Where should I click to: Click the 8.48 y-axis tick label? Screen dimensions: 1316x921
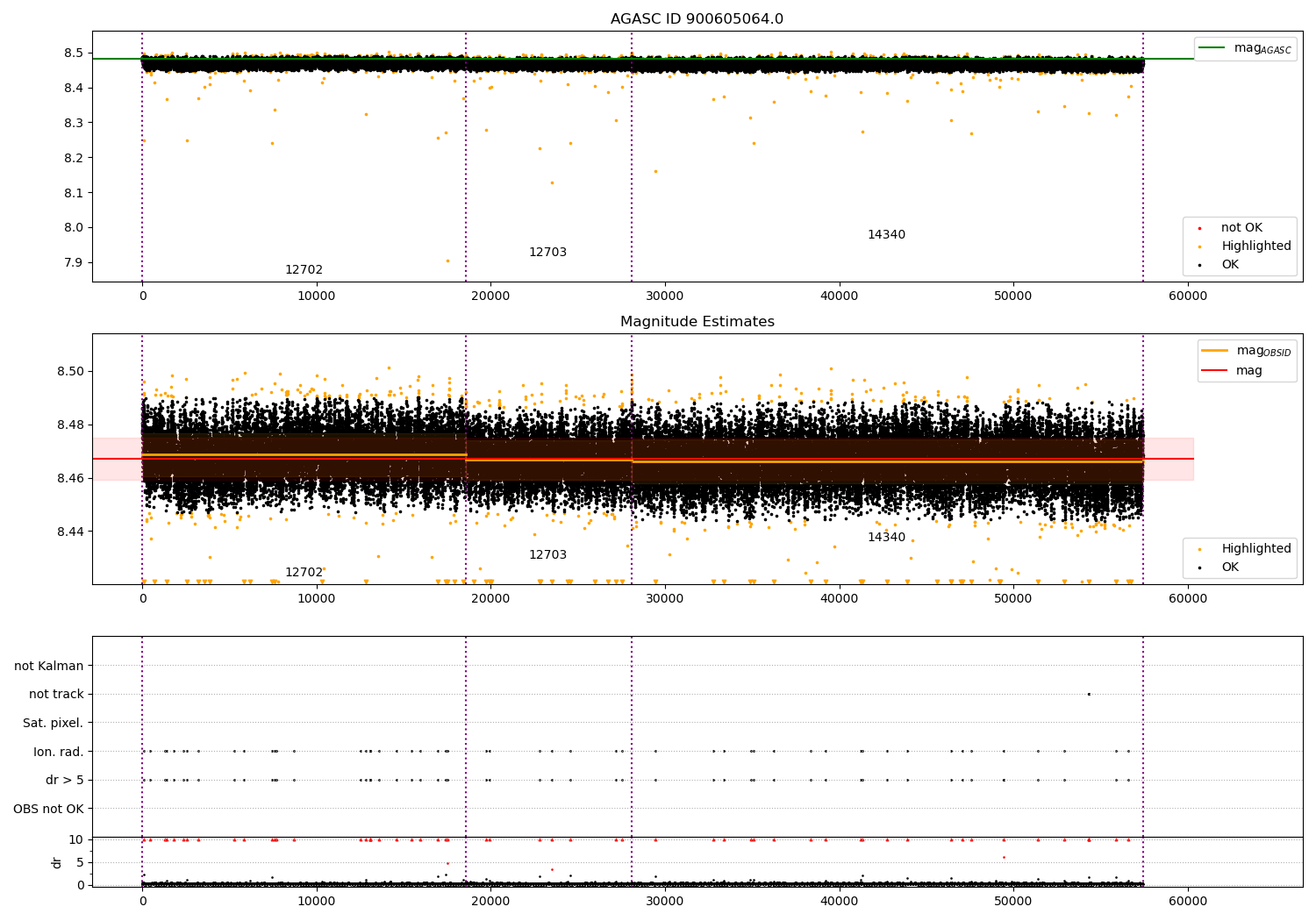point(70,425)
